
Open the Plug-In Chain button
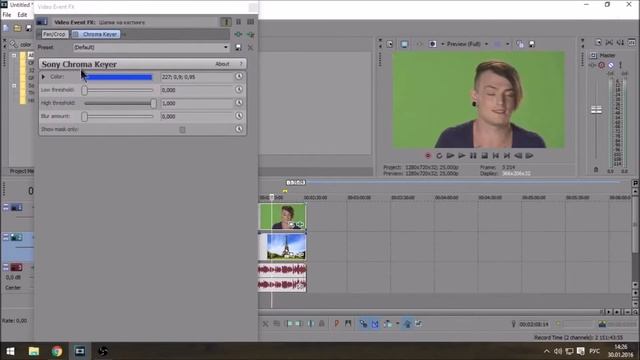tap(238, 34)
